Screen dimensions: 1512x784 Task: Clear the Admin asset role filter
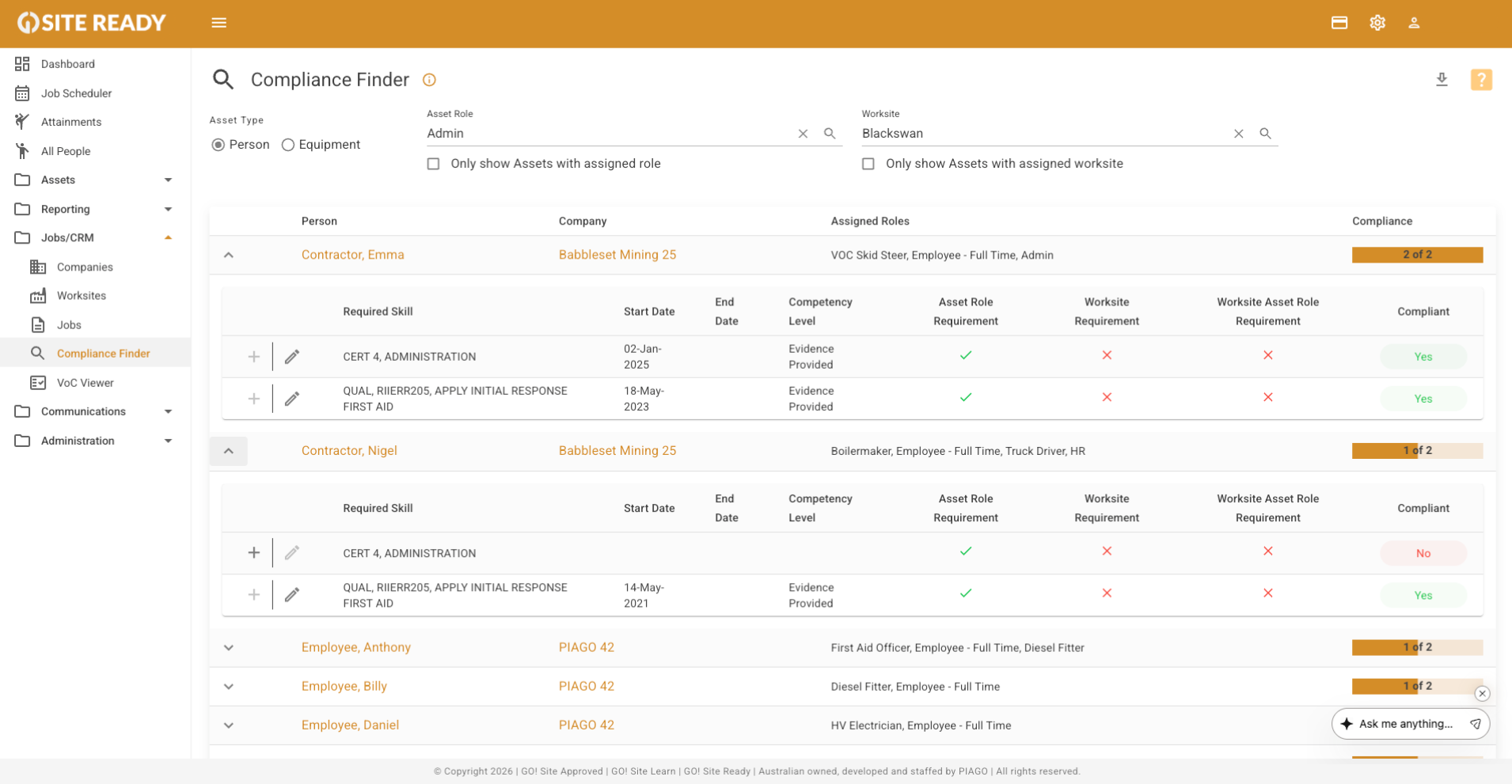click(803, 134)
